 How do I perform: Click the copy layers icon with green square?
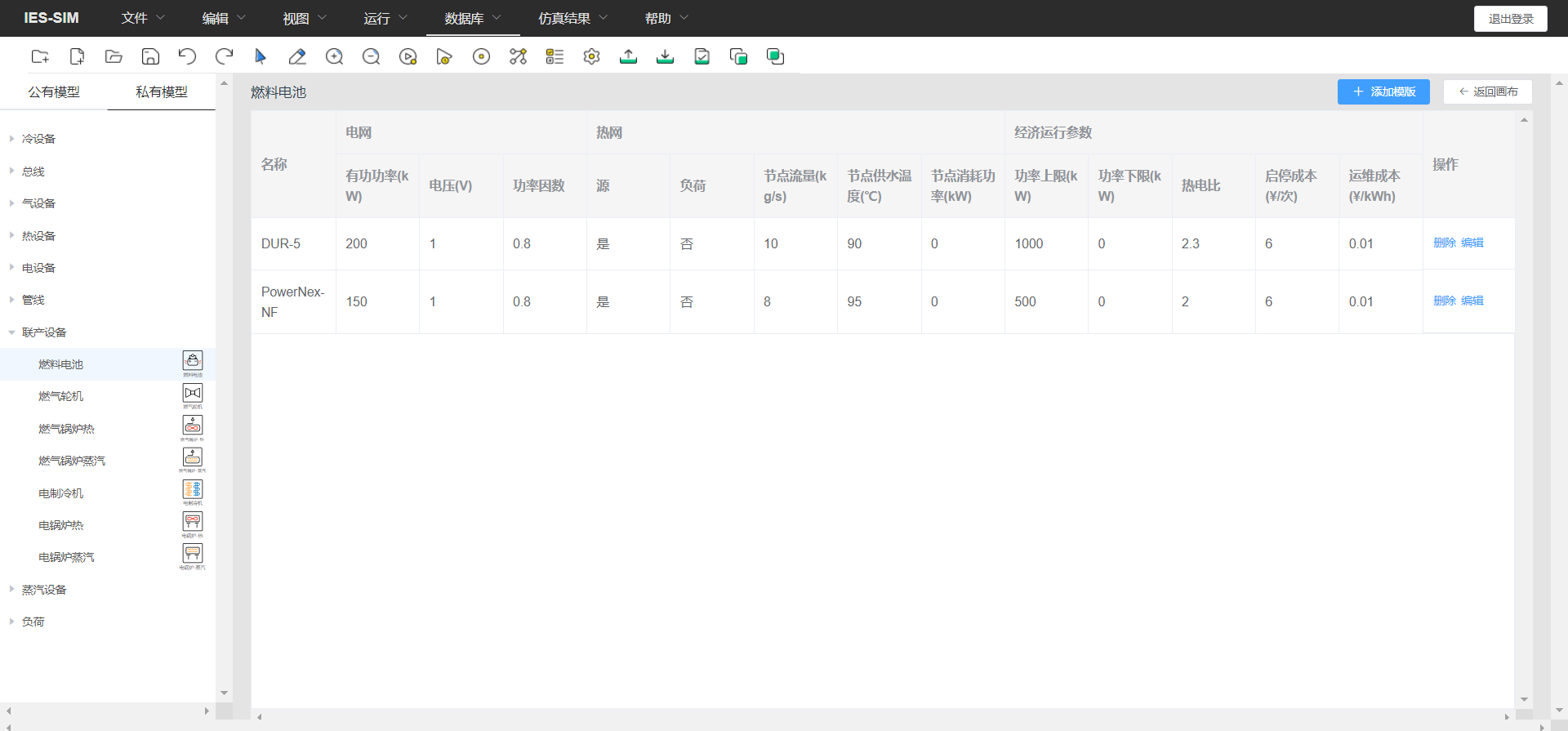point(738,56)
